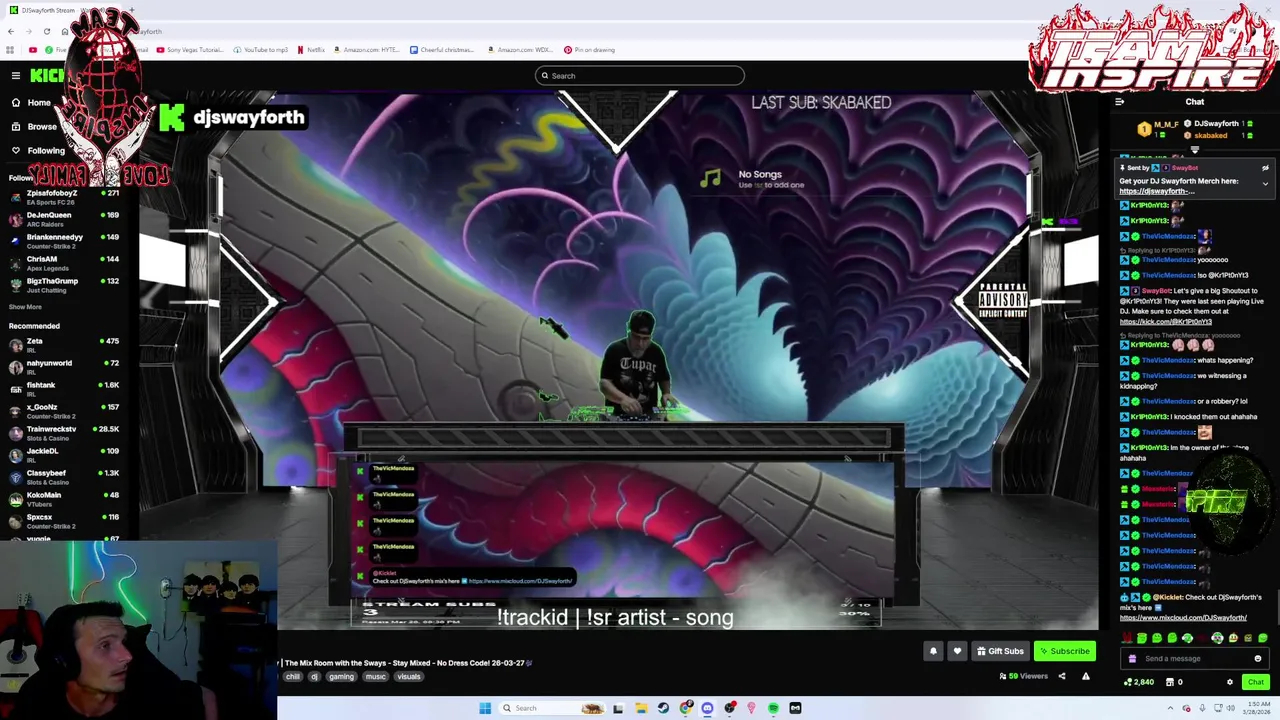Screen dimensions: 1280x720
Task: Open the taskbar microphone icon
Action: tap(1200, 708)
